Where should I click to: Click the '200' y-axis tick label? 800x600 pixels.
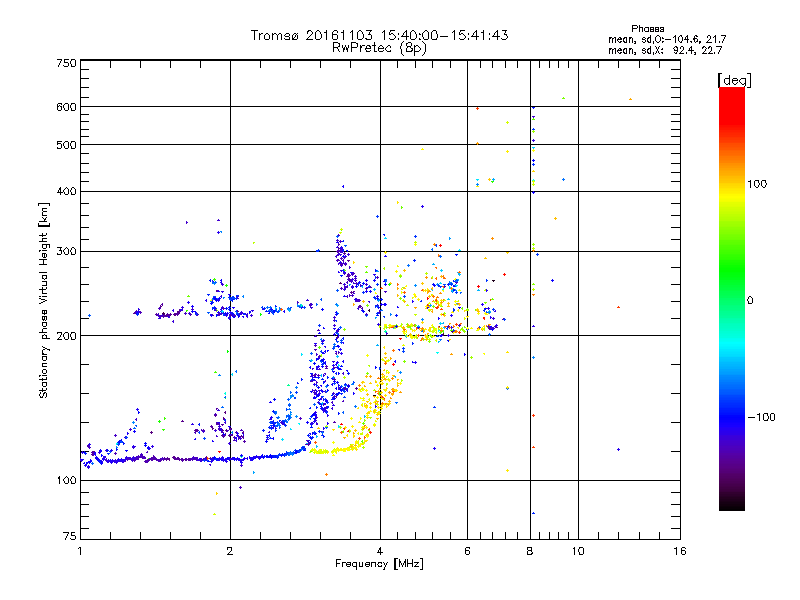(66, 336)
